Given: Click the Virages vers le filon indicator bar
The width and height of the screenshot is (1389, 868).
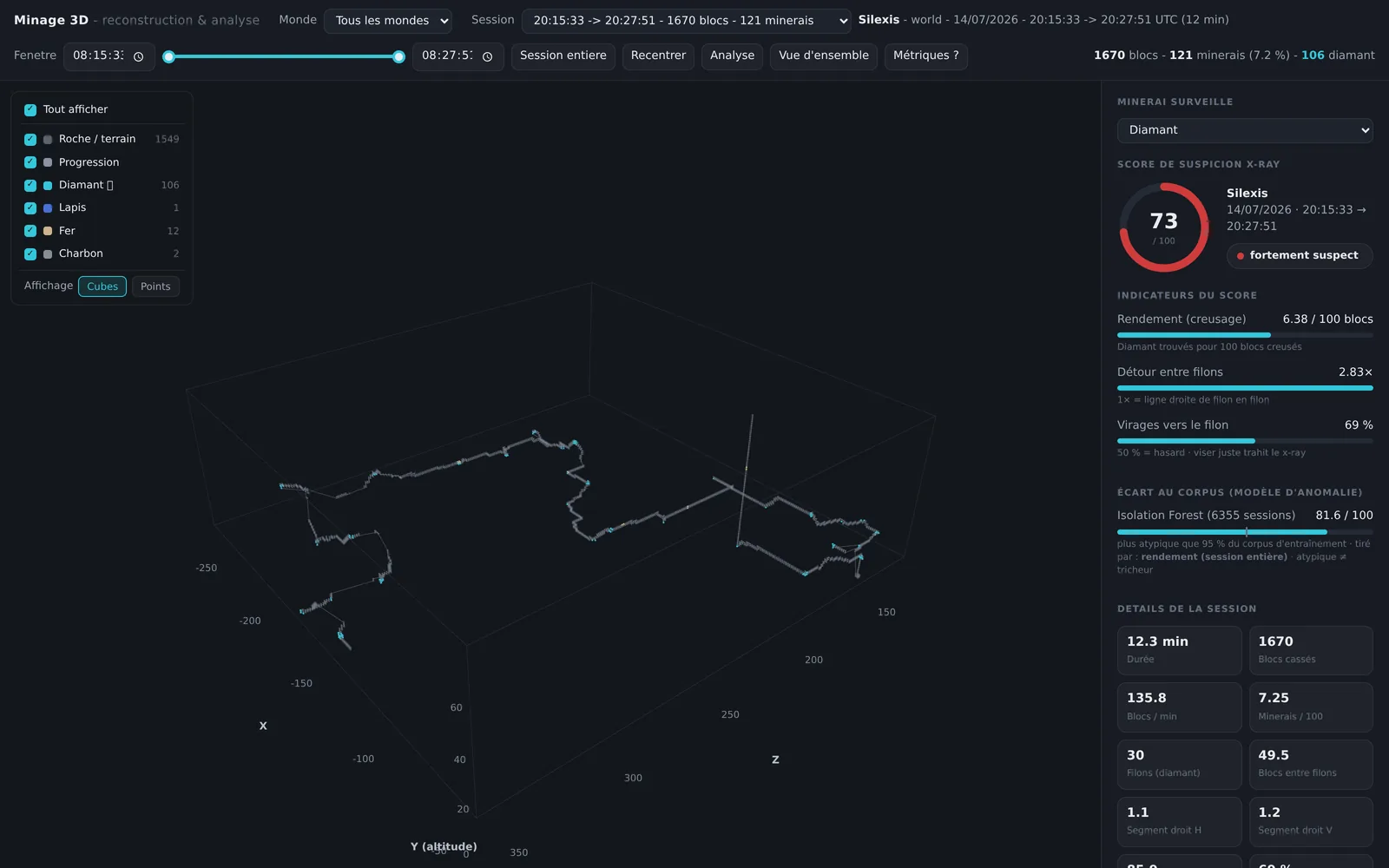Looking at the screenshot, I should coord(1245,441).
